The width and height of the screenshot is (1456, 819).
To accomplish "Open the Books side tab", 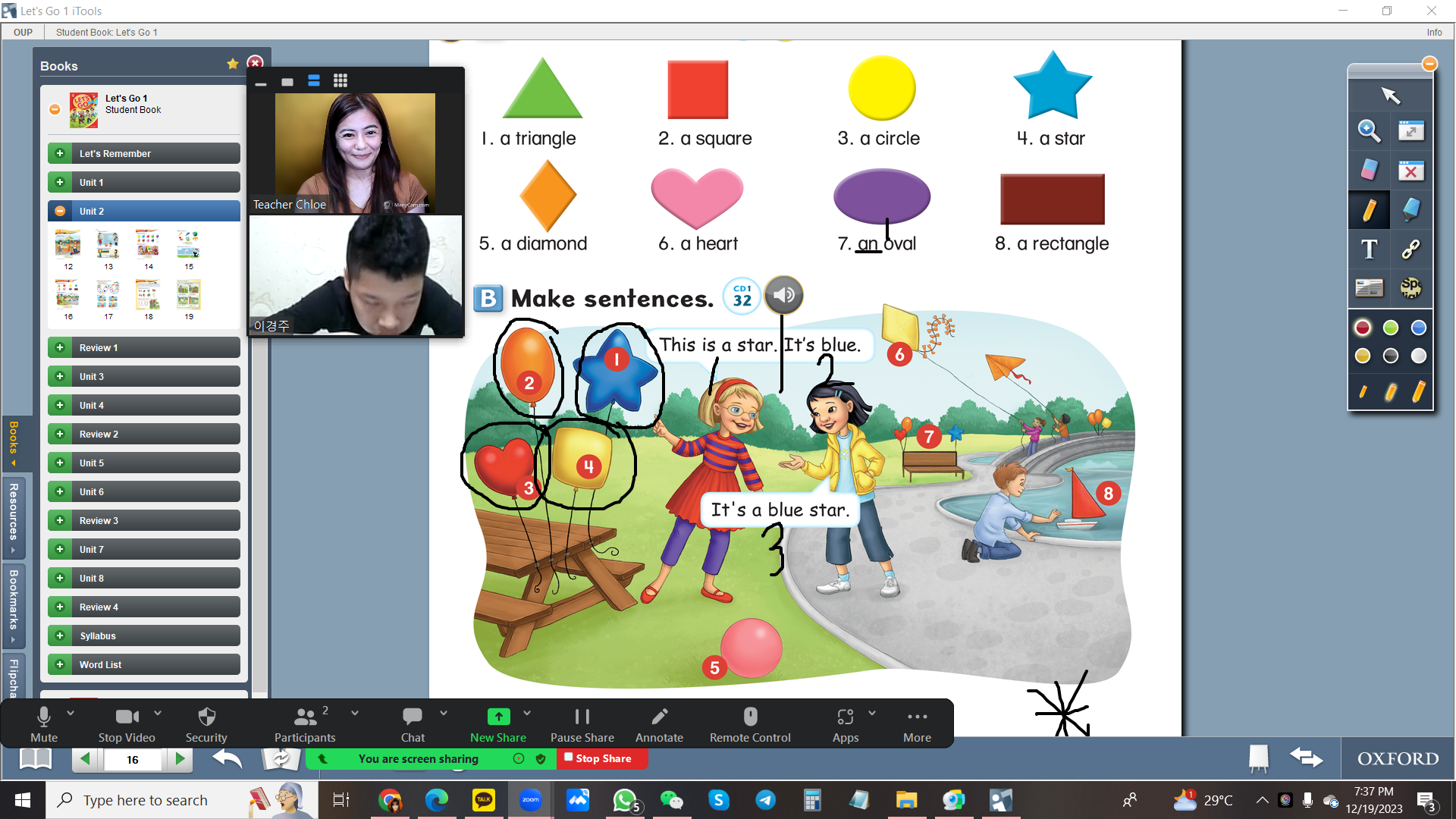I will pyautogui.click(x=13, y=443).
